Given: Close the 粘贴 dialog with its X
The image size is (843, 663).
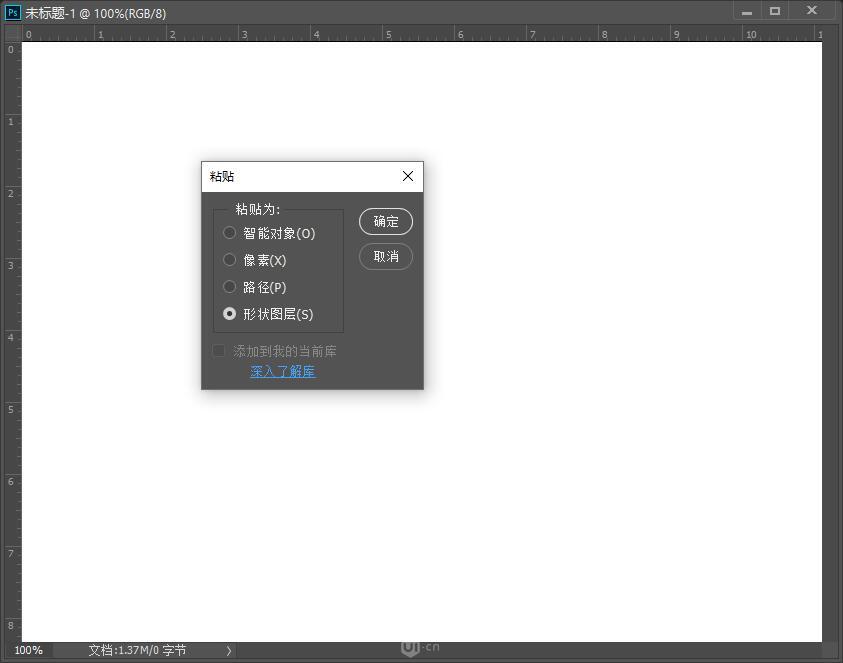Looking at the screenshot, I should coord(407,176).
